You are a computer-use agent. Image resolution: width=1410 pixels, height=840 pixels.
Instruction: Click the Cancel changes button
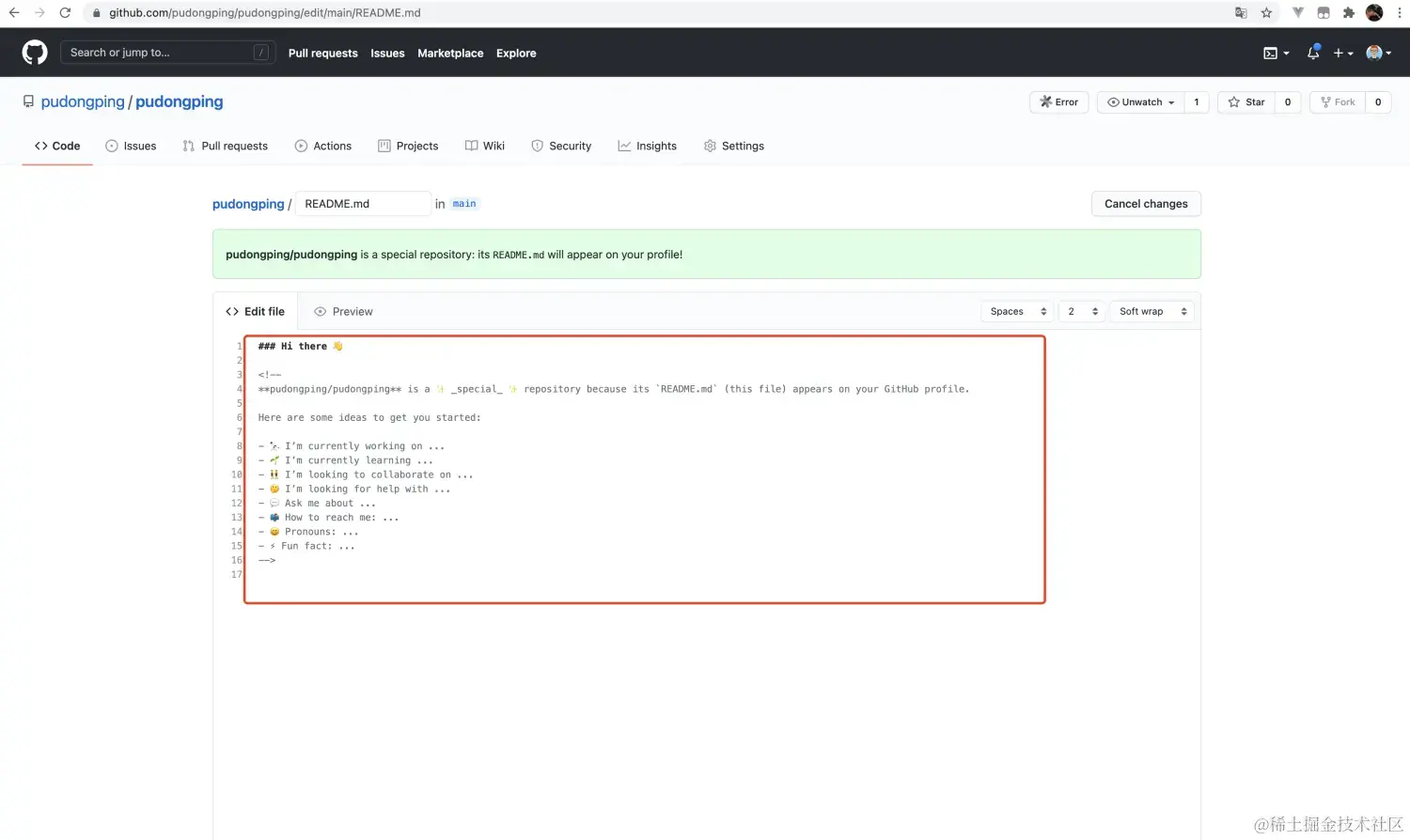(x=1146, y=203)
